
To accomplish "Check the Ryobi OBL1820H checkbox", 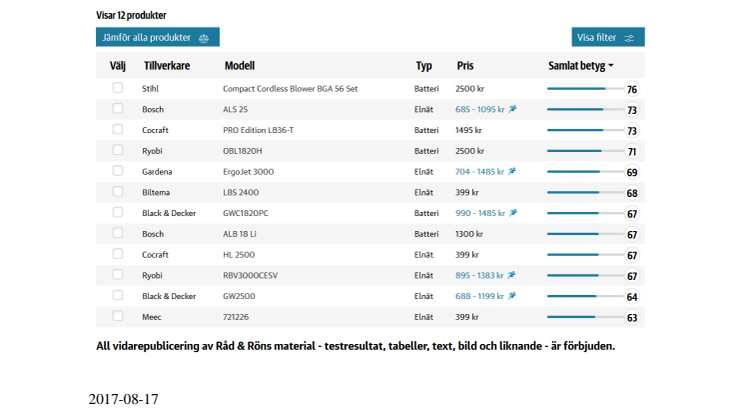I will 118,150.
